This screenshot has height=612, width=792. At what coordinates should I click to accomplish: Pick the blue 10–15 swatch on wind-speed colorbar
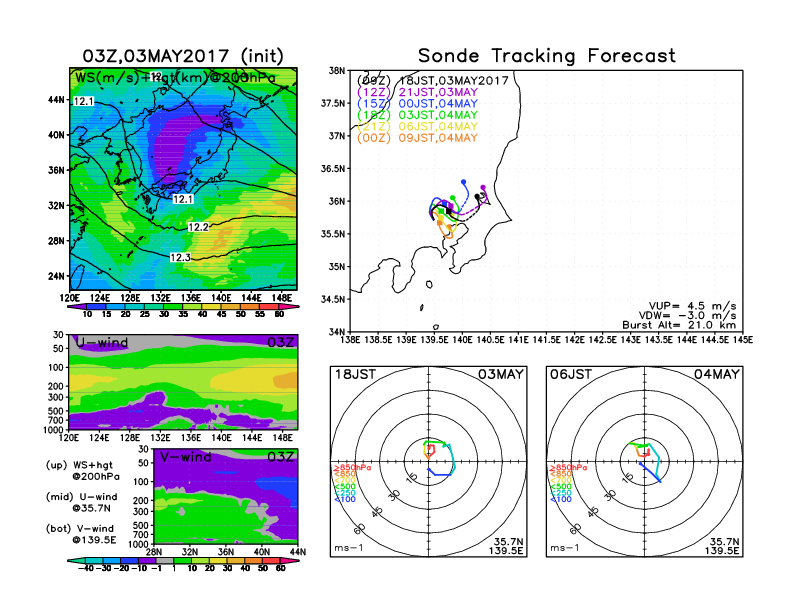pos(96,307)
